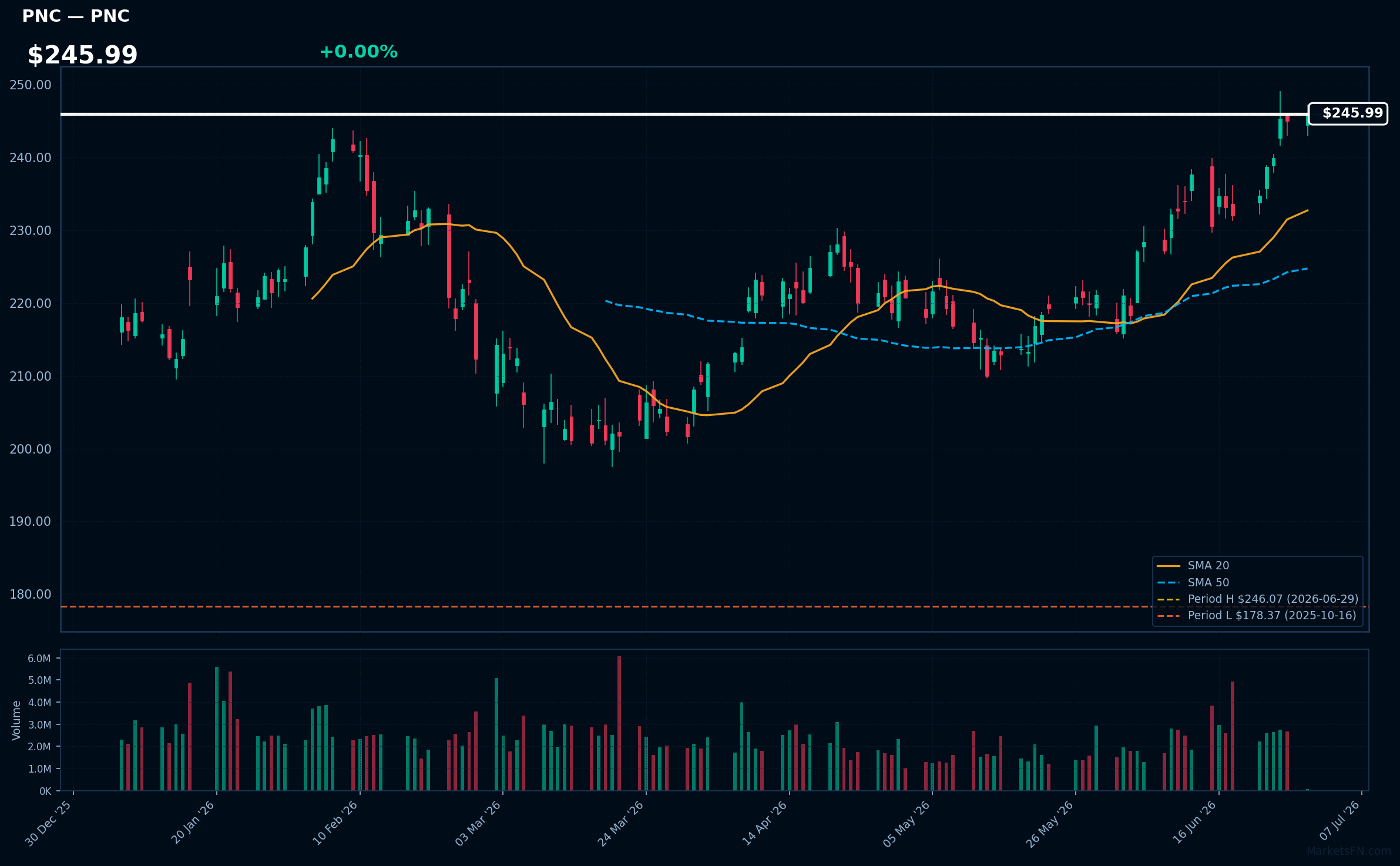This screenshot has height=866, width=1400.
Task: Click the 05 May '26 date label
Action: [907, 824]
